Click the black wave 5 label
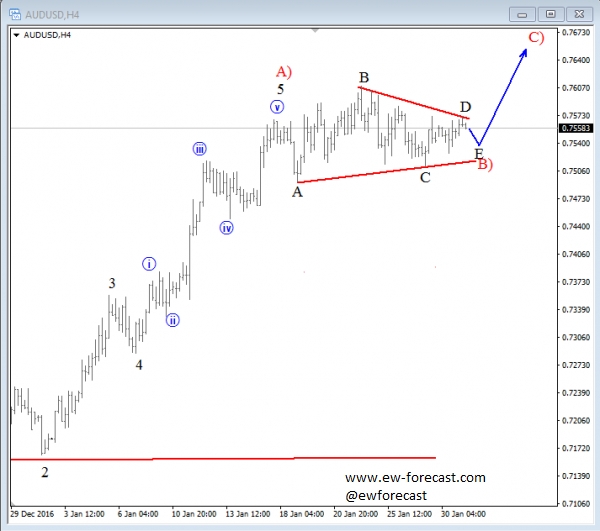The height and width of the screenshot is (531, 600). pos(280,90)
